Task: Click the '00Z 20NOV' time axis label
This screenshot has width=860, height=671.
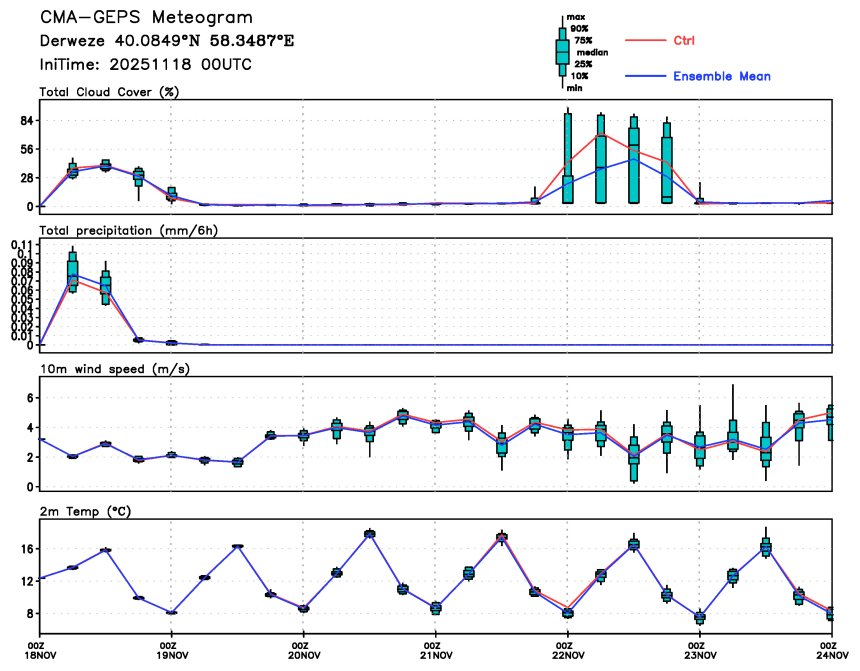Action: 304,651
